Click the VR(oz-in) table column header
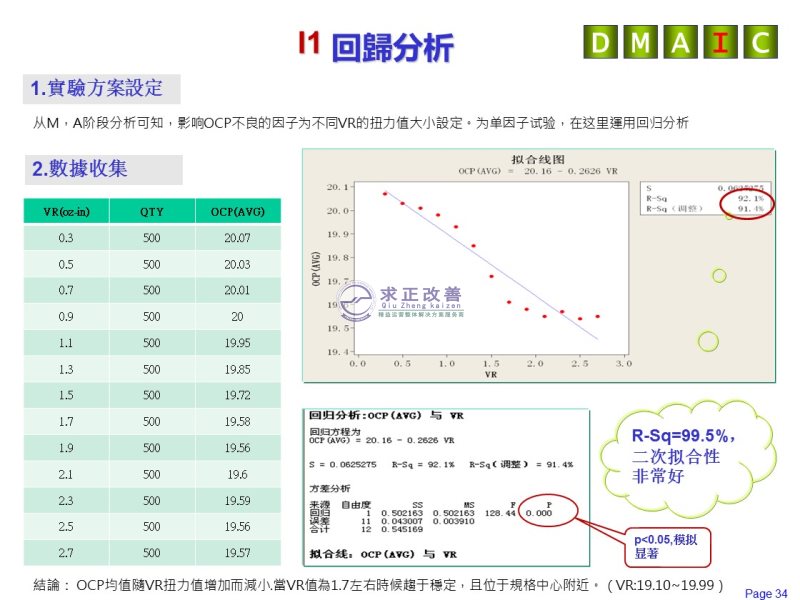This screenshot has width=800, height=600. (66, 211)
